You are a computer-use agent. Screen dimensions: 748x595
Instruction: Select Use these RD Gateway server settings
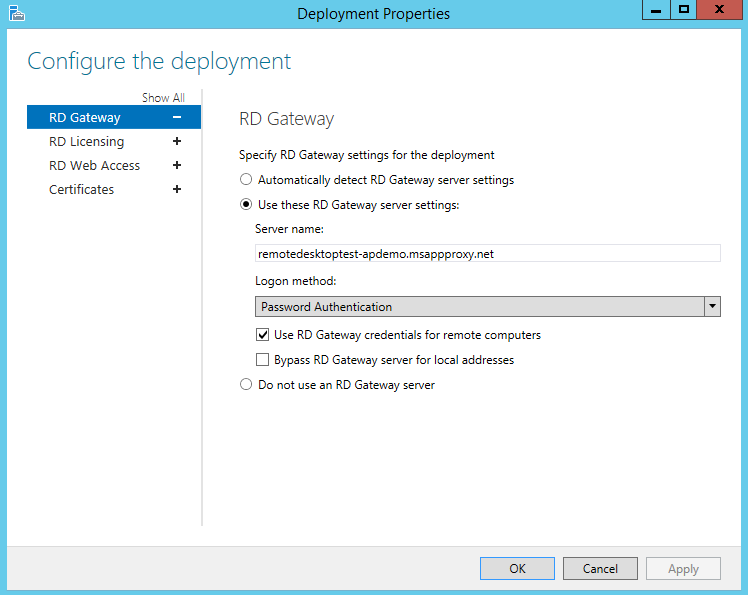(246, 205)
